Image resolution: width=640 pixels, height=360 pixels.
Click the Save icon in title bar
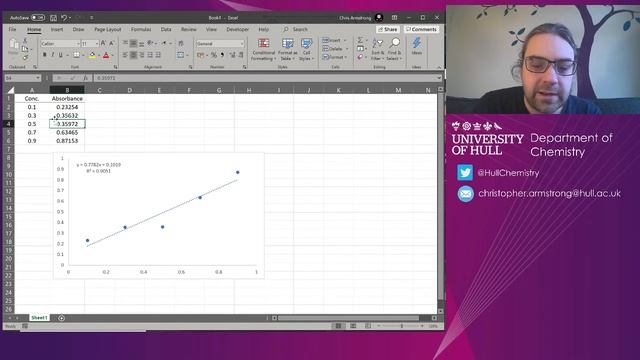[x=53, y=18]
